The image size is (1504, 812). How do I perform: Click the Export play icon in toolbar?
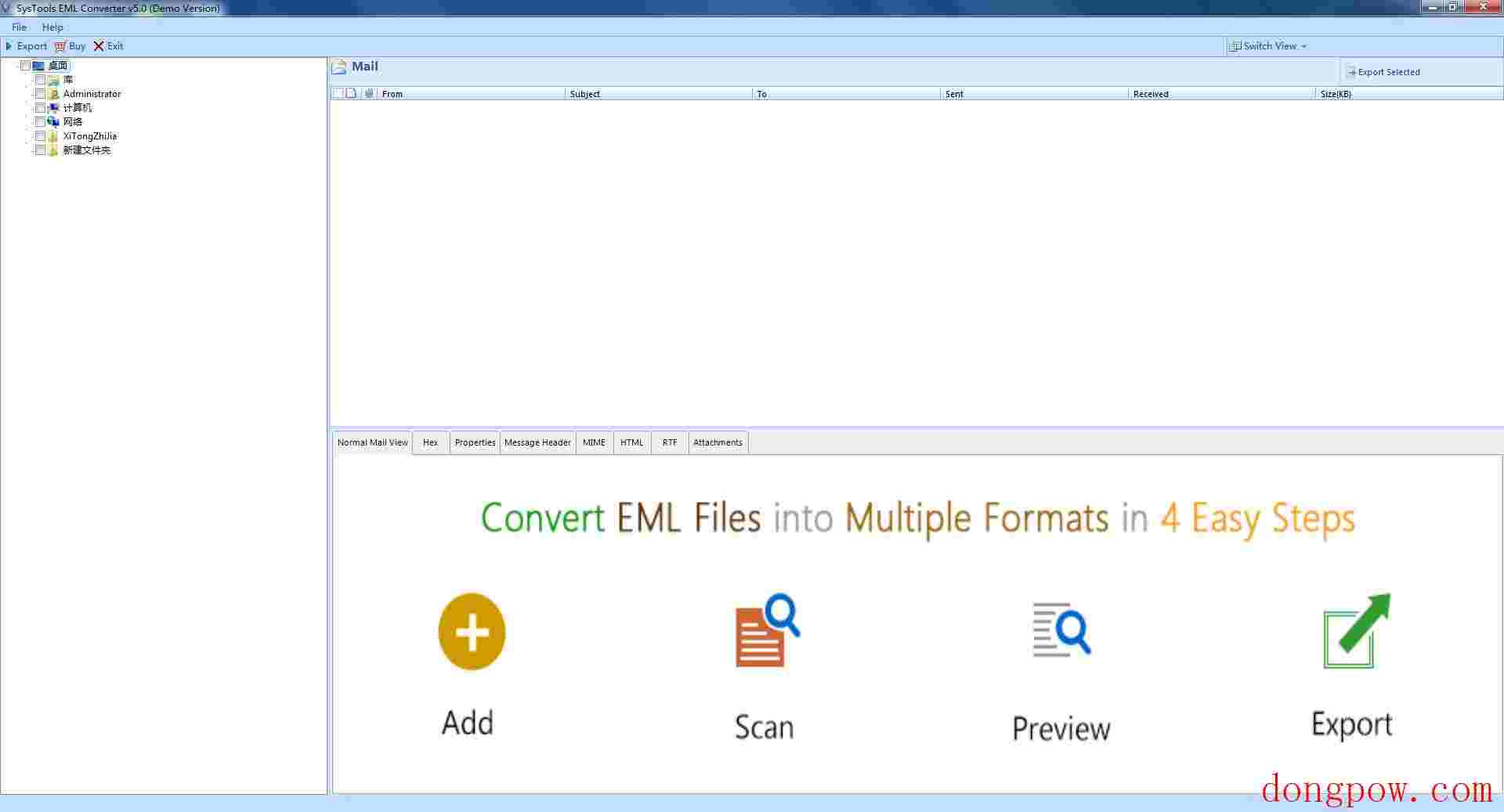point(9,46)
